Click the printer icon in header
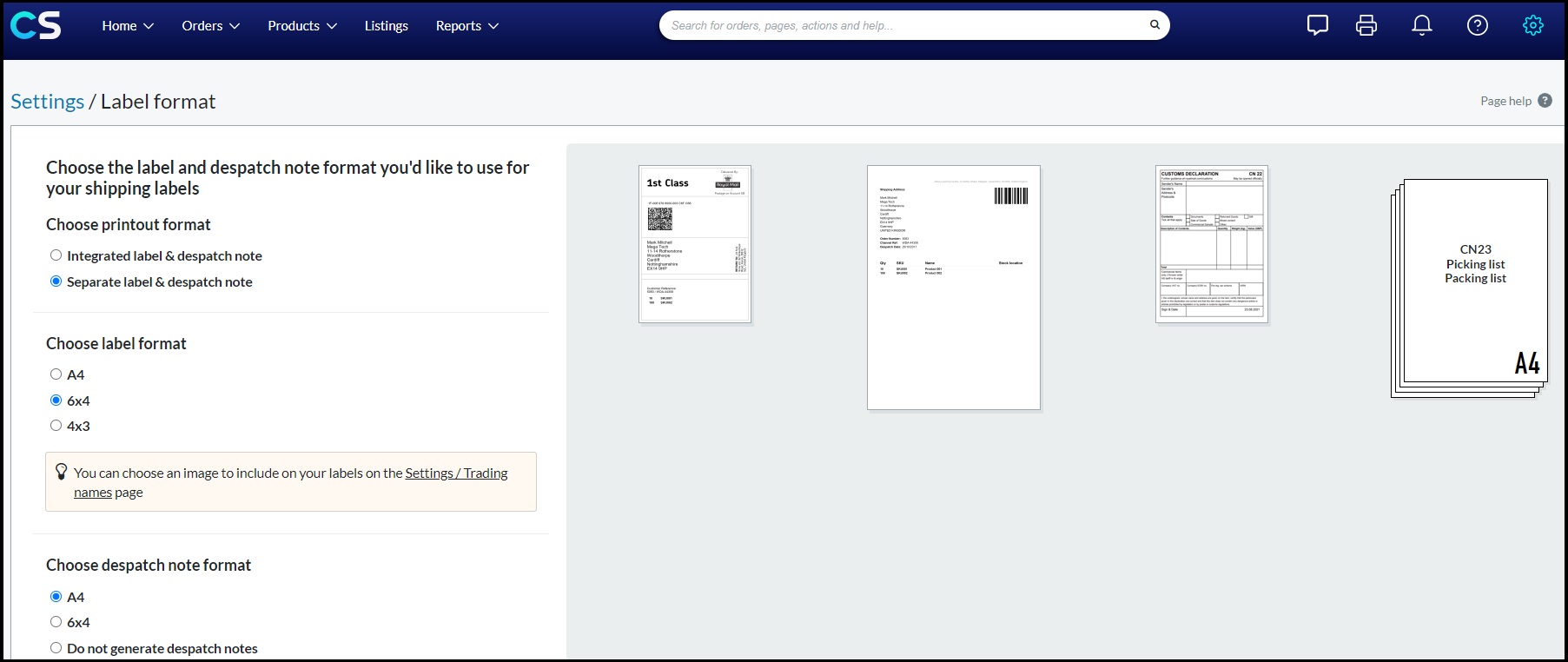1568x662 pixels. (1366, 25)
